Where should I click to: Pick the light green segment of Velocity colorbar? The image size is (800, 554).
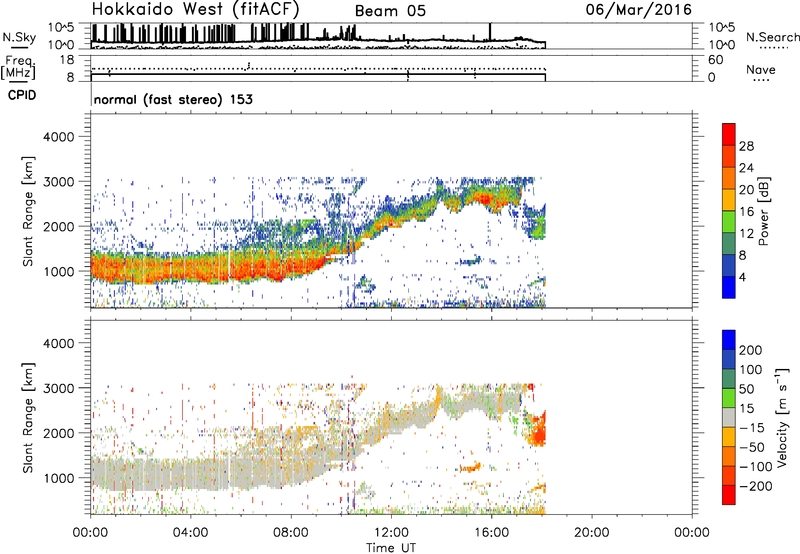pos(729,398)
